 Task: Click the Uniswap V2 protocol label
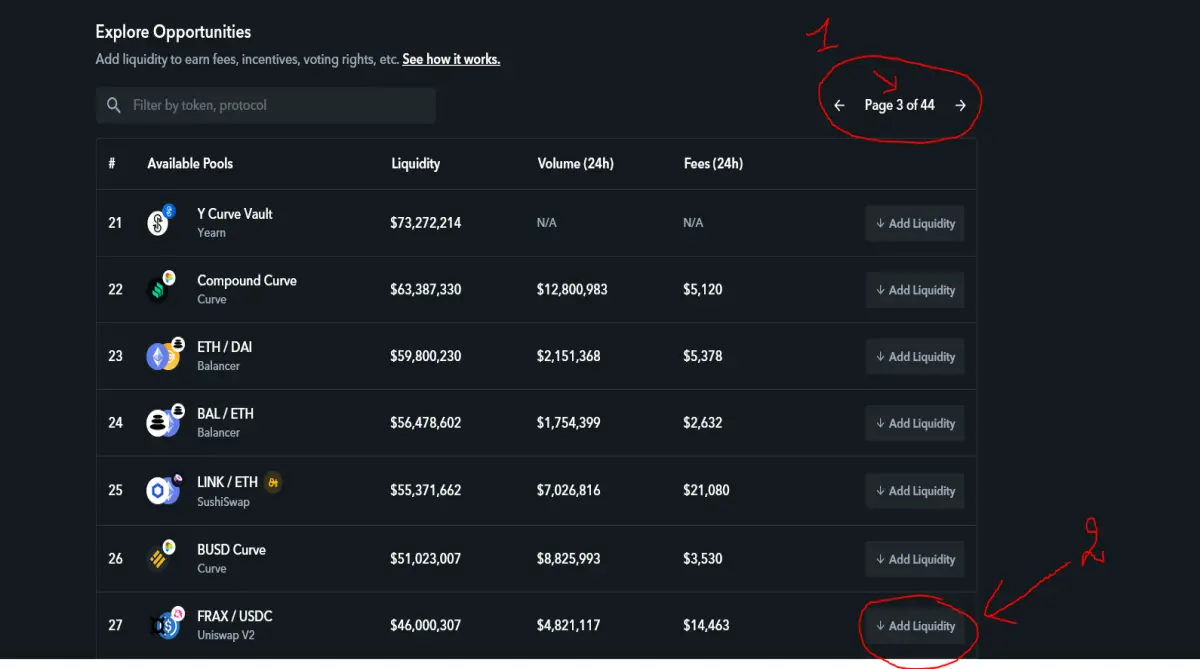pos(226,635)
